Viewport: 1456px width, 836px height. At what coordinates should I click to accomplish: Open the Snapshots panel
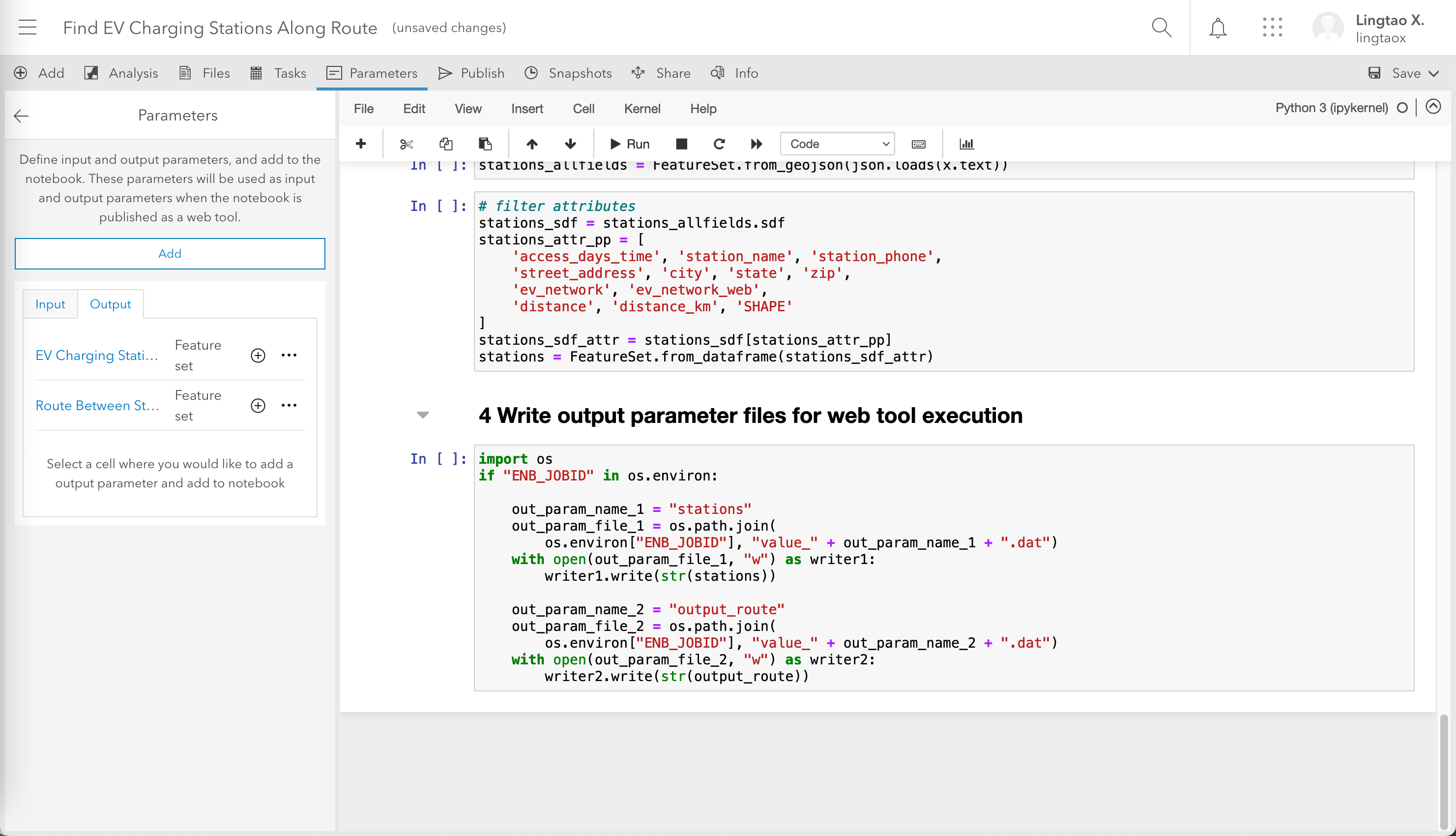[x=568, y=73]
